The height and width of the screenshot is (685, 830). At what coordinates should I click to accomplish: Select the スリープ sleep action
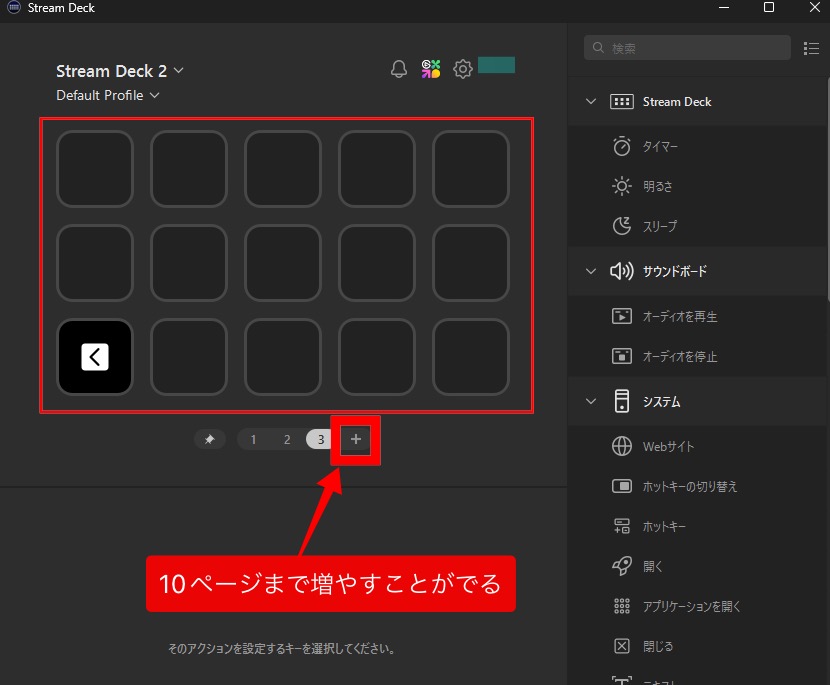696,226
